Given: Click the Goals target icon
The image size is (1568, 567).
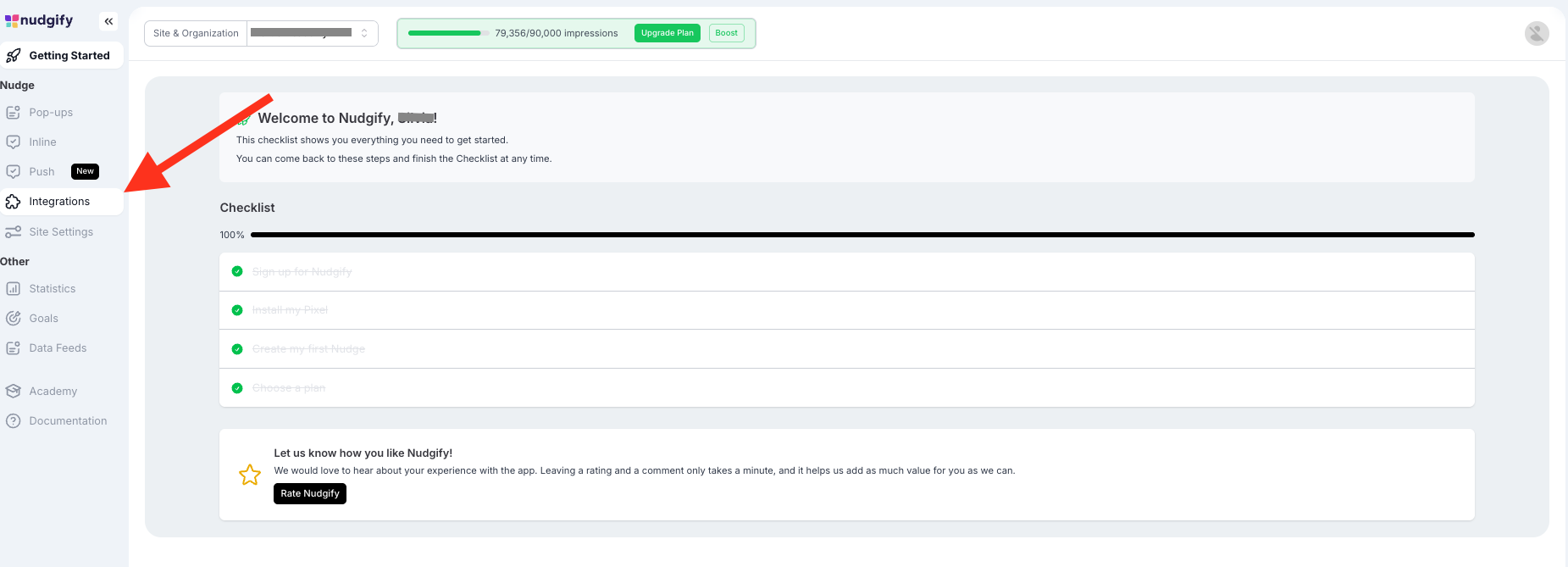Looking at the screenshot, I should 13,319.
